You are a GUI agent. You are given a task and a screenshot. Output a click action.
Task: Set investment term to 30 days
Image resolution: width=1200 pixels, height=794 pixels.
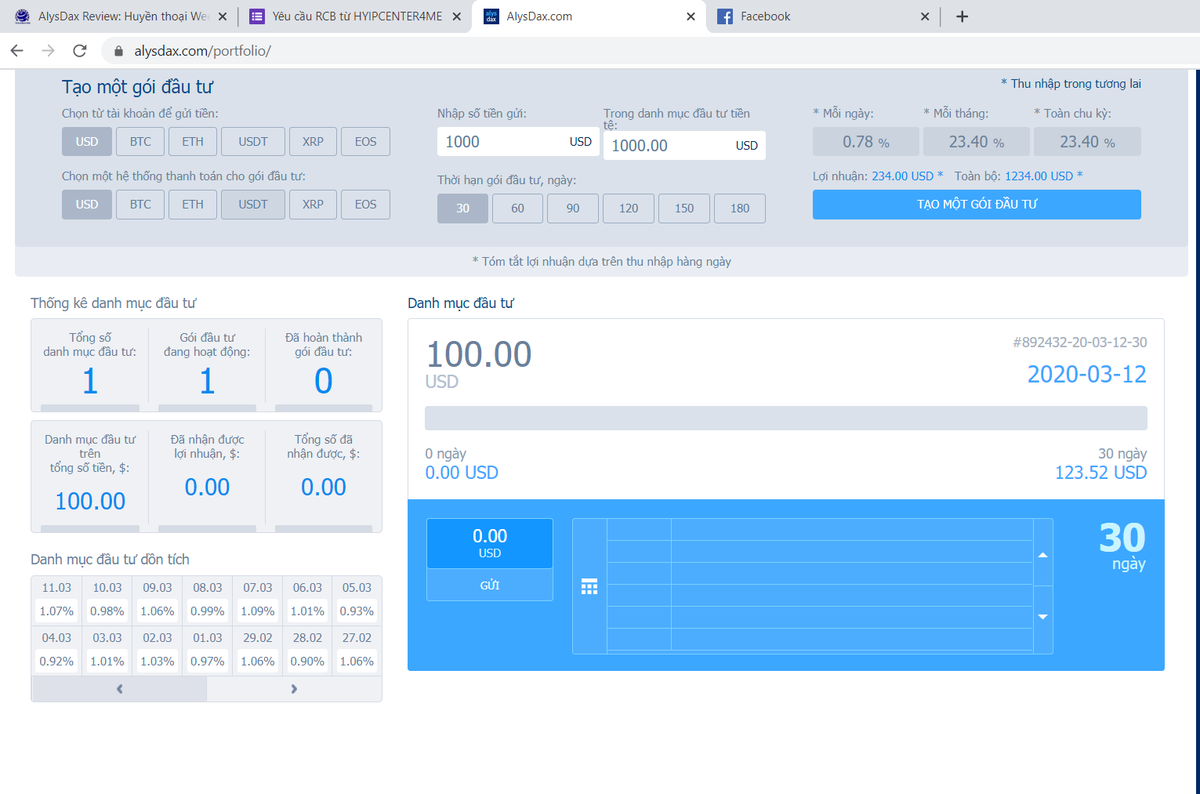tap(463, 208)
